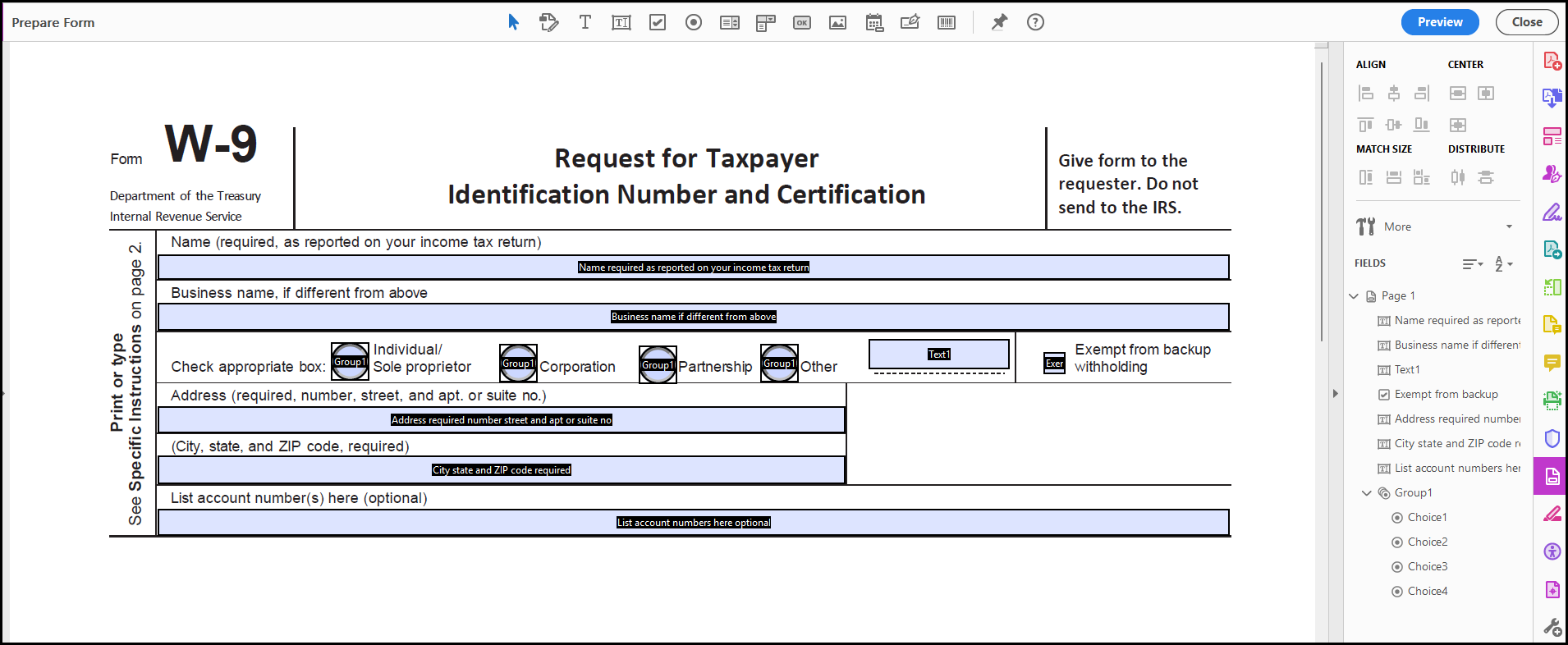Pick the Add Image Field tool

click(x=837, y=22)
